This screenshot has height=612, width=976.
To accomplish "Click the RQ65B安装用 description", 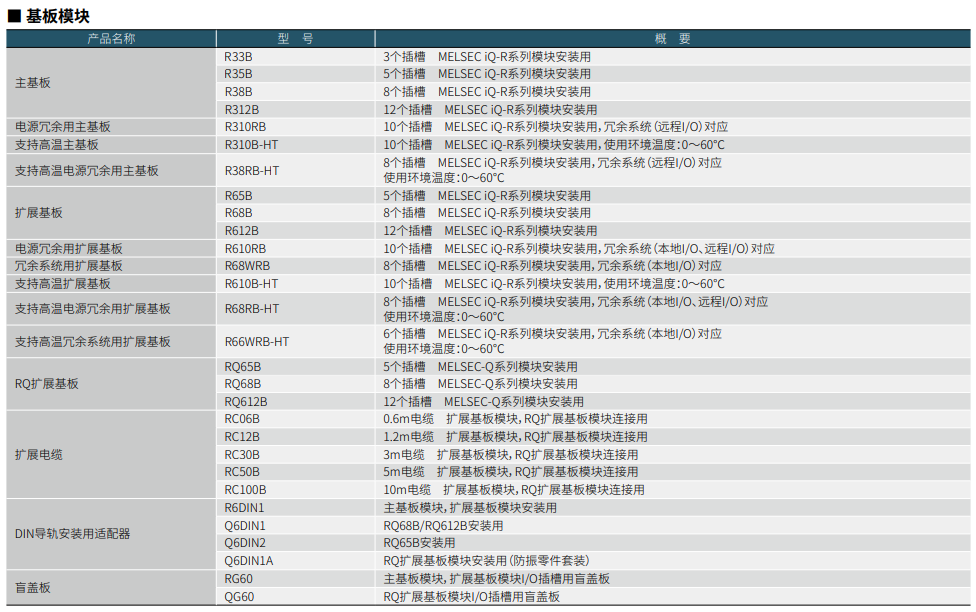I will click(419, 542).
